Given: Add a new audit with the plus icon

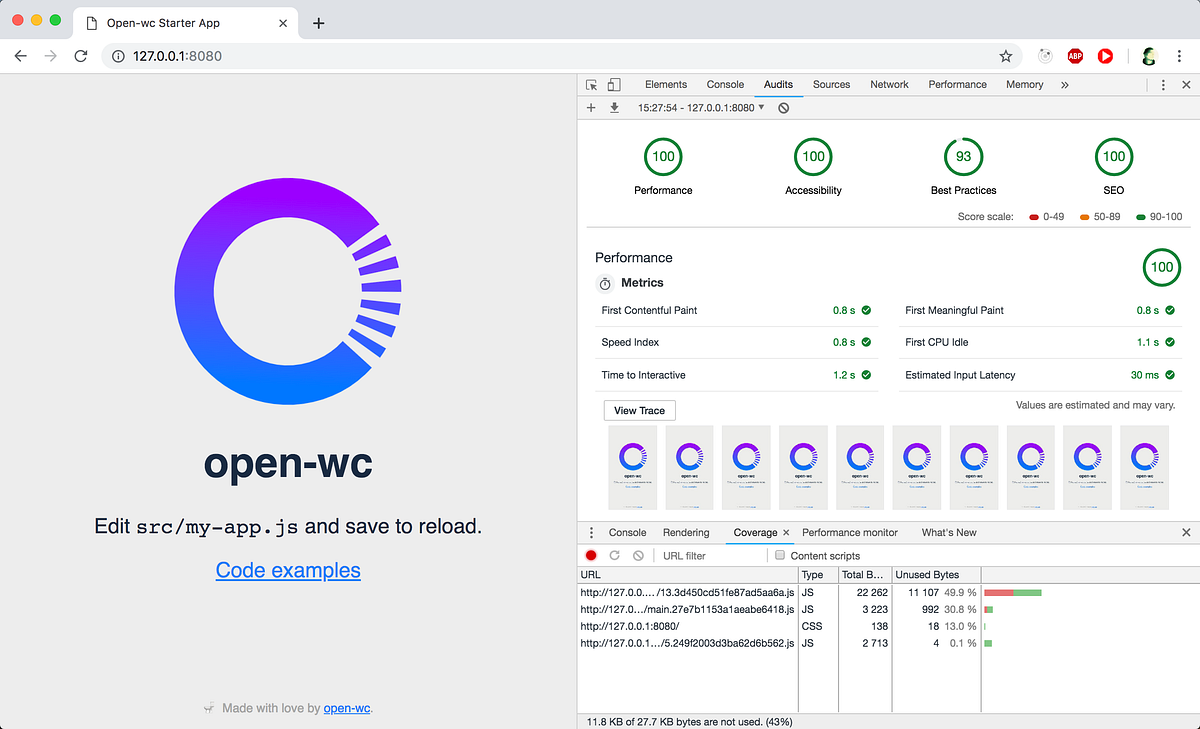Looking at the screenshot, I should pos(591,107).
